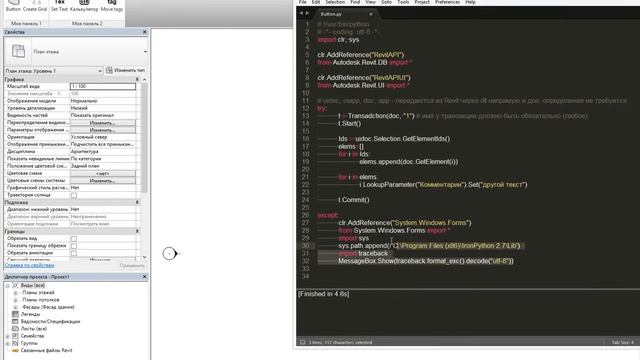Collapse the Подложка properties group

coord(137,202)
